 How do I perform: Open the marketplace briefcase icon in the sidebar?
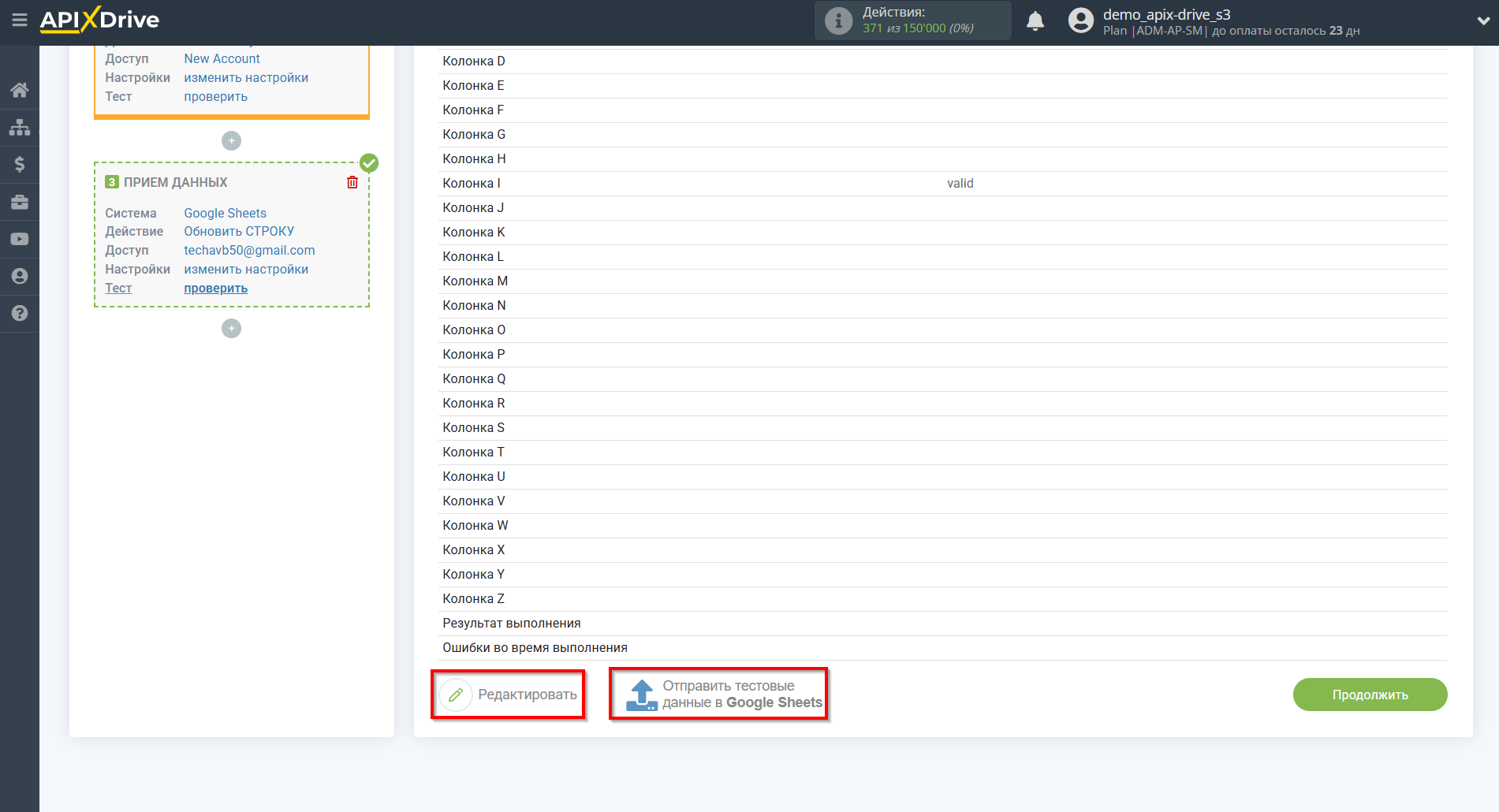point(20,202)
